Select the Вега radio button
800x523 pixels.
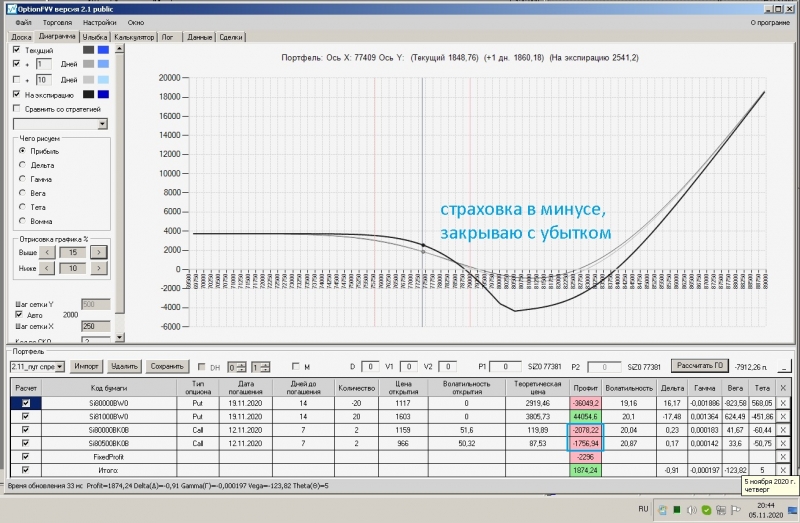click(22, 193)
